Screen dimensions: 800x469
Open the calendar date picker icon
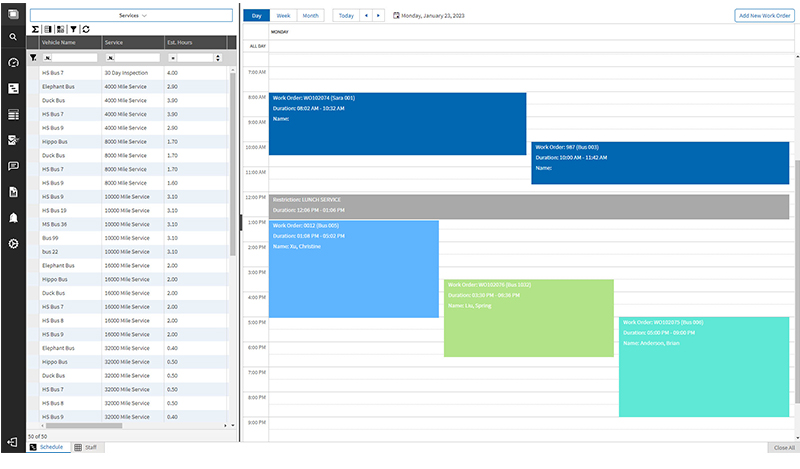pos(396,15)
